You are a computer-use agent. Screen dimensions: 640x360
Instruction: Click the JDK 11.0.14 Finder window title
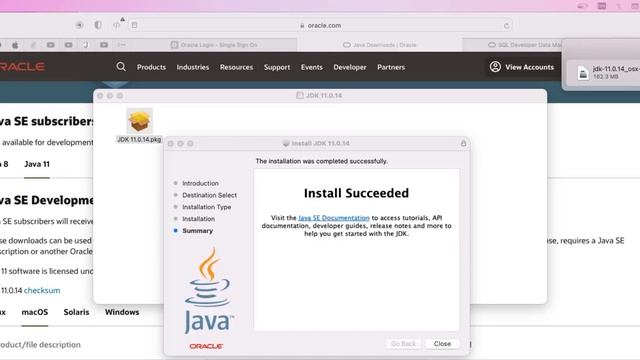tap(324, 96)
